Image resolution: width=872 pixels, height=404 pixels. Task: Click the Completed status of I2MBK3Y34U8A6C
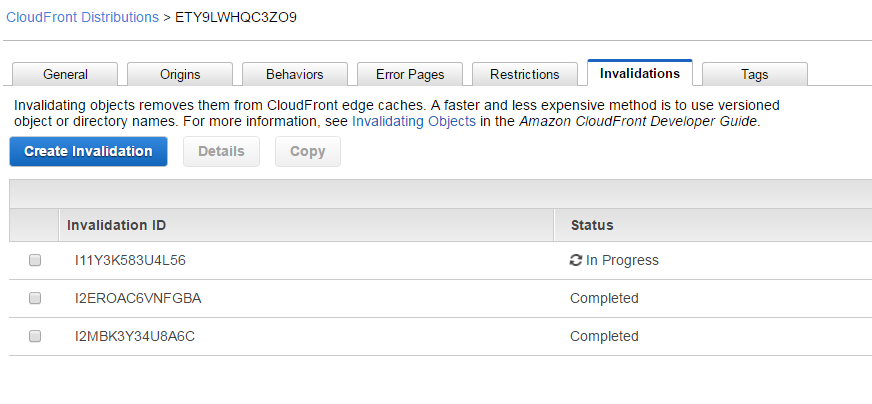(x=604, y=336)
